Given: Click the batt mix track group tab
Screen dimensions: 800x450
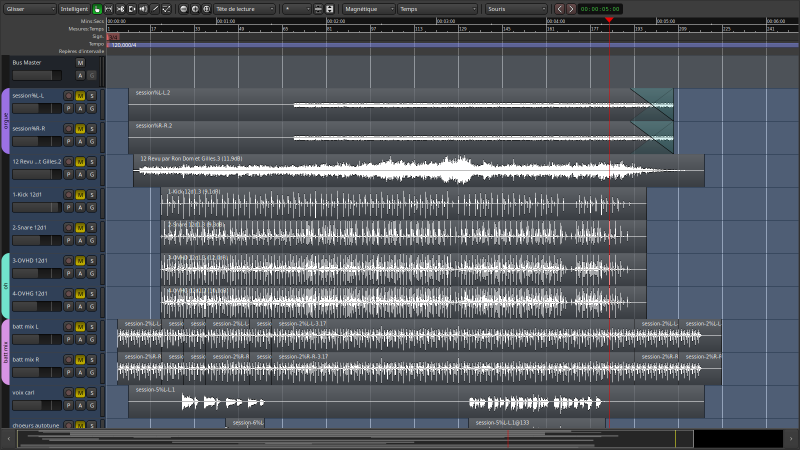Looking at the screenshot, I should click(6, 352).
